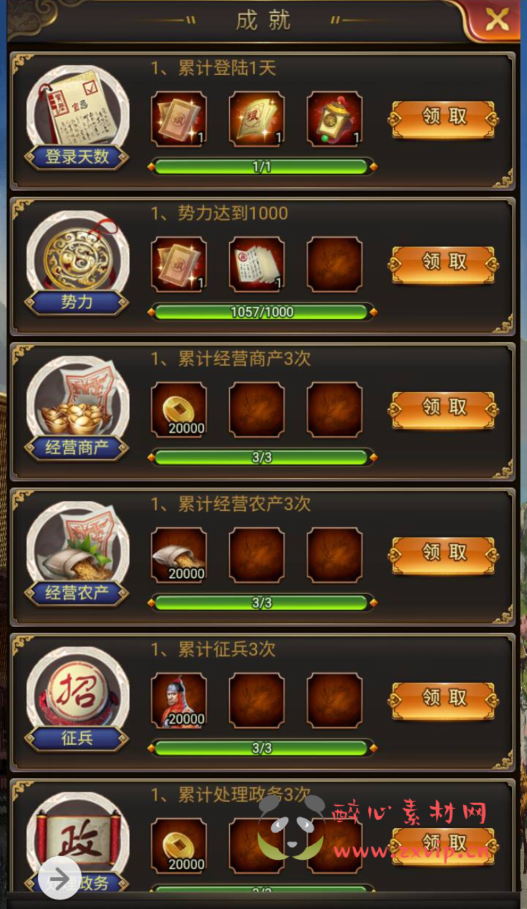
Task: Tap the 势力 jade medallion icon
Action: tap(77, 253)
